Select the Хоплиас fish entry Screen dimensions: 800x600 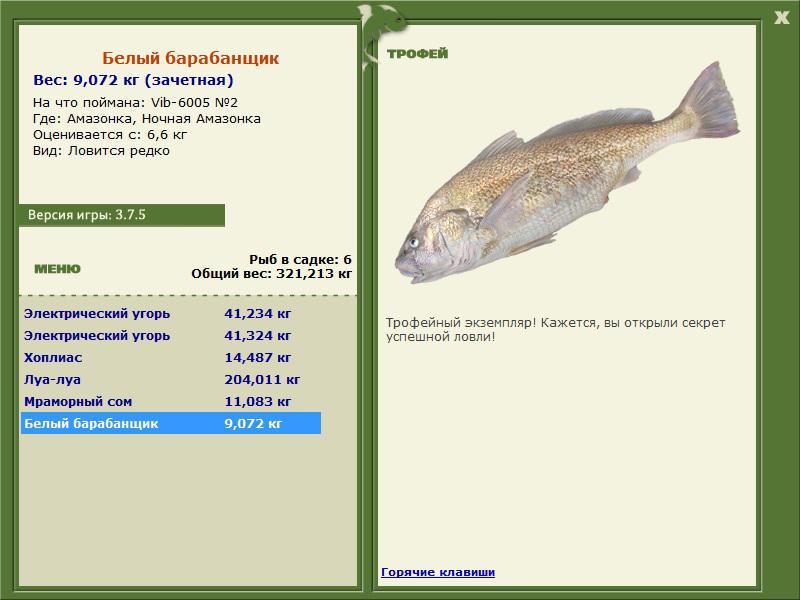tap(171, 357)
